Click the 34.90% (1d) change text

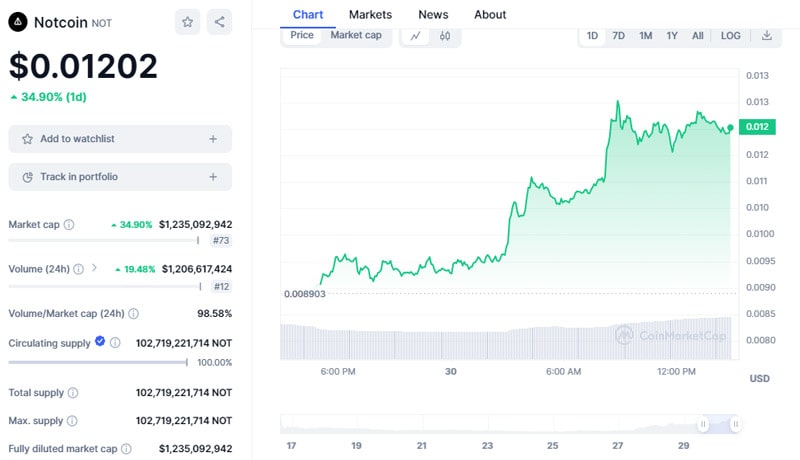click(x=48, y=97)
